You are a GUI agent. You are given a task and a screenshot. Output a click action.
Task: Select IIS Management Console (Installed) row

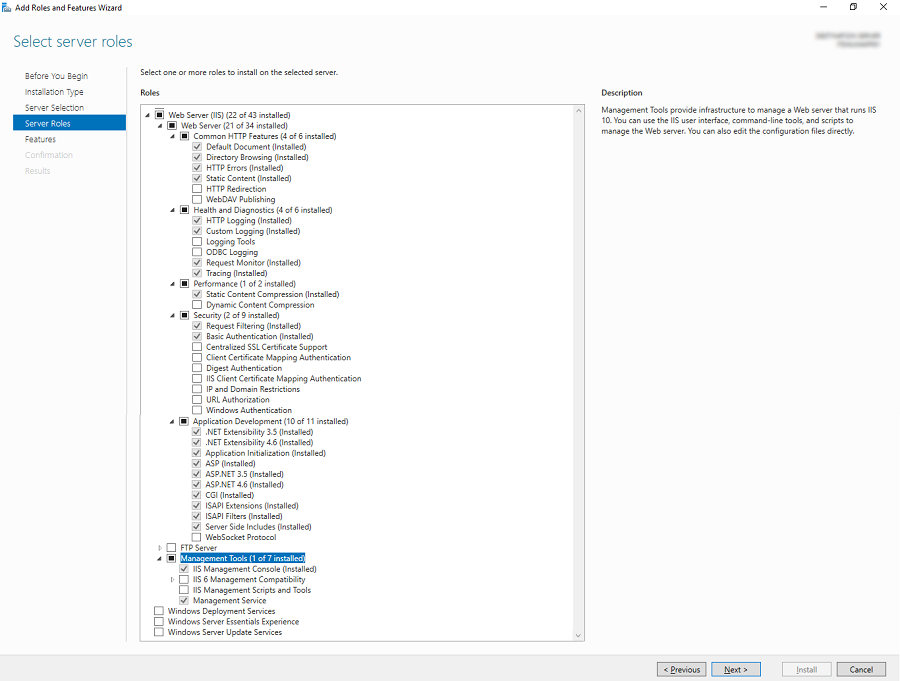[254, 569]
